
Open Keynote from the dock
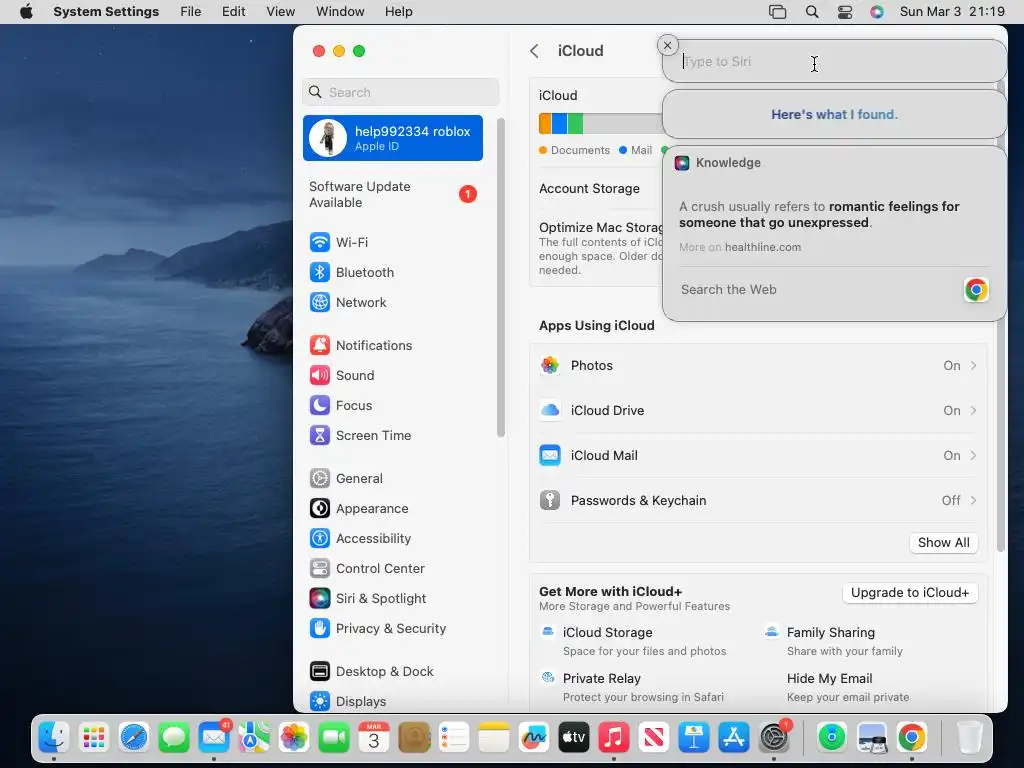click(x=694, y=738)
